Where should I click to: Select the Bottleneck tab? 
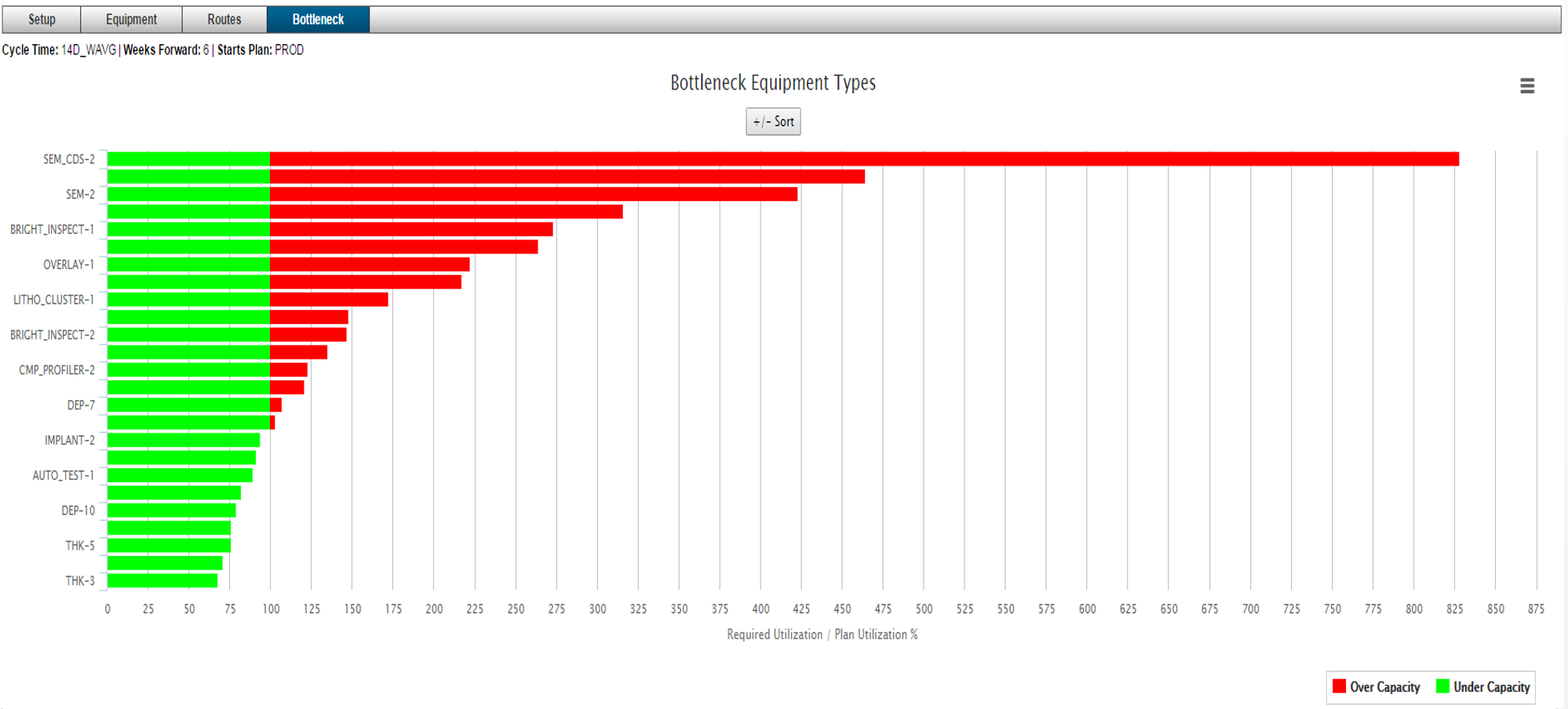[318, 20]
